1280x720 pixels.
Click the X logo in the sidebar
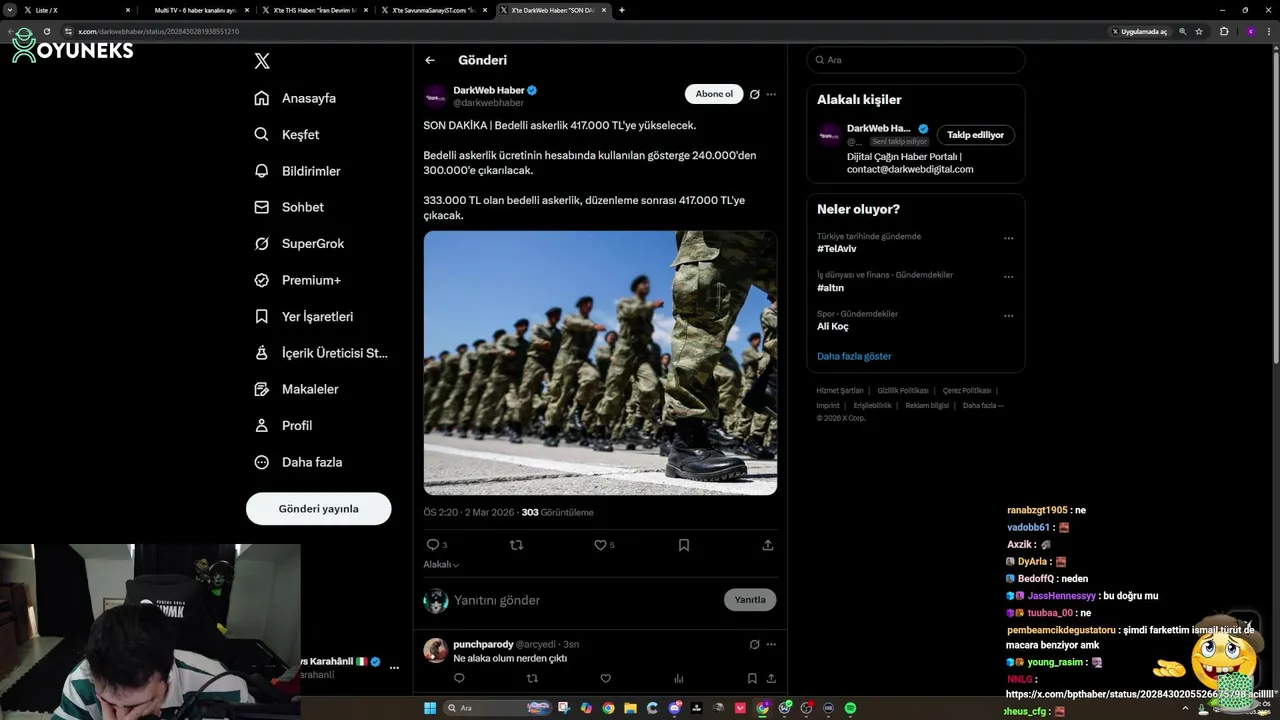click(262, 61)
